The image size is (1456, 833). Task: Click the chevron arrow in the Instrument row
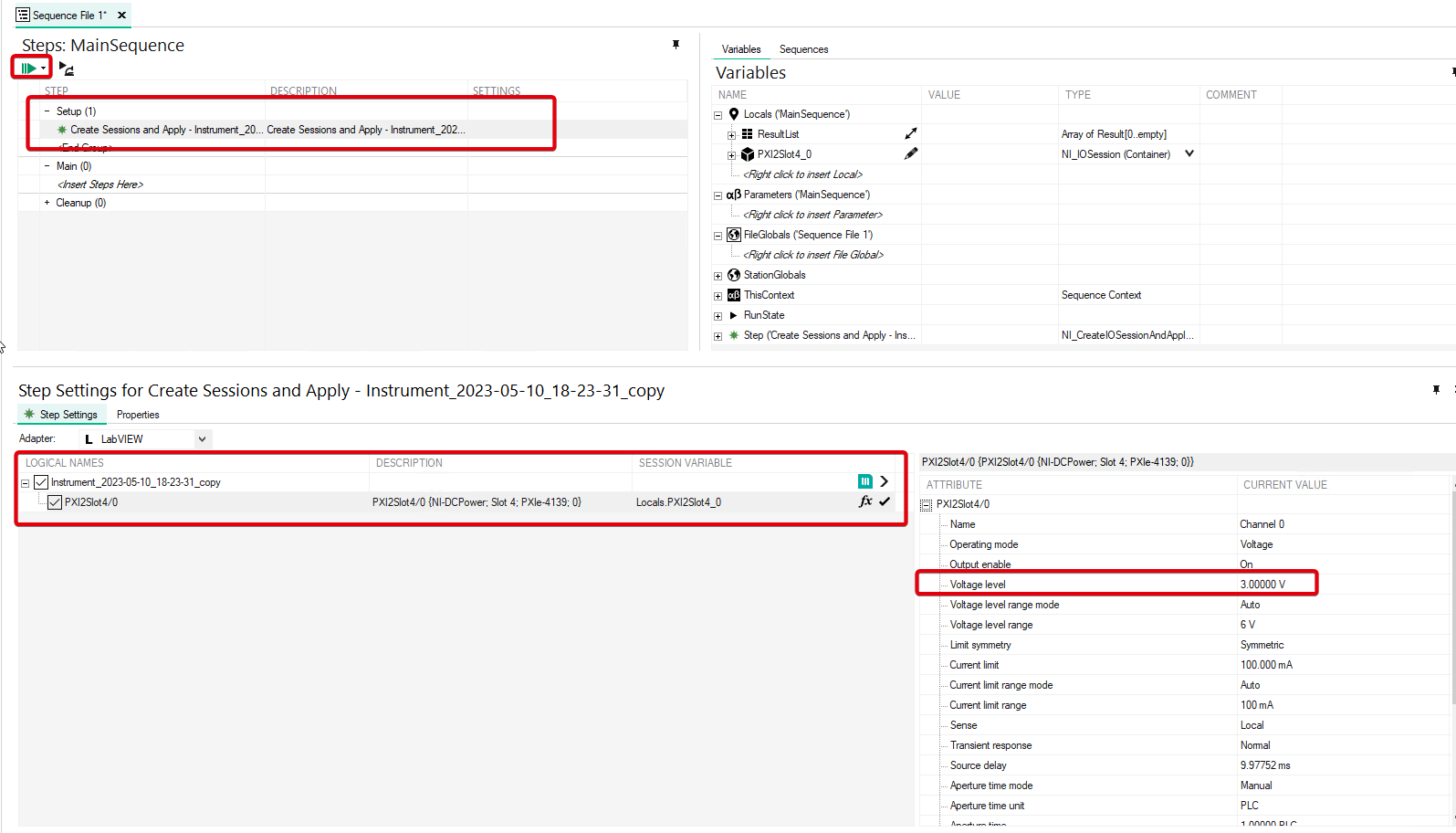(x=884, y=481)
